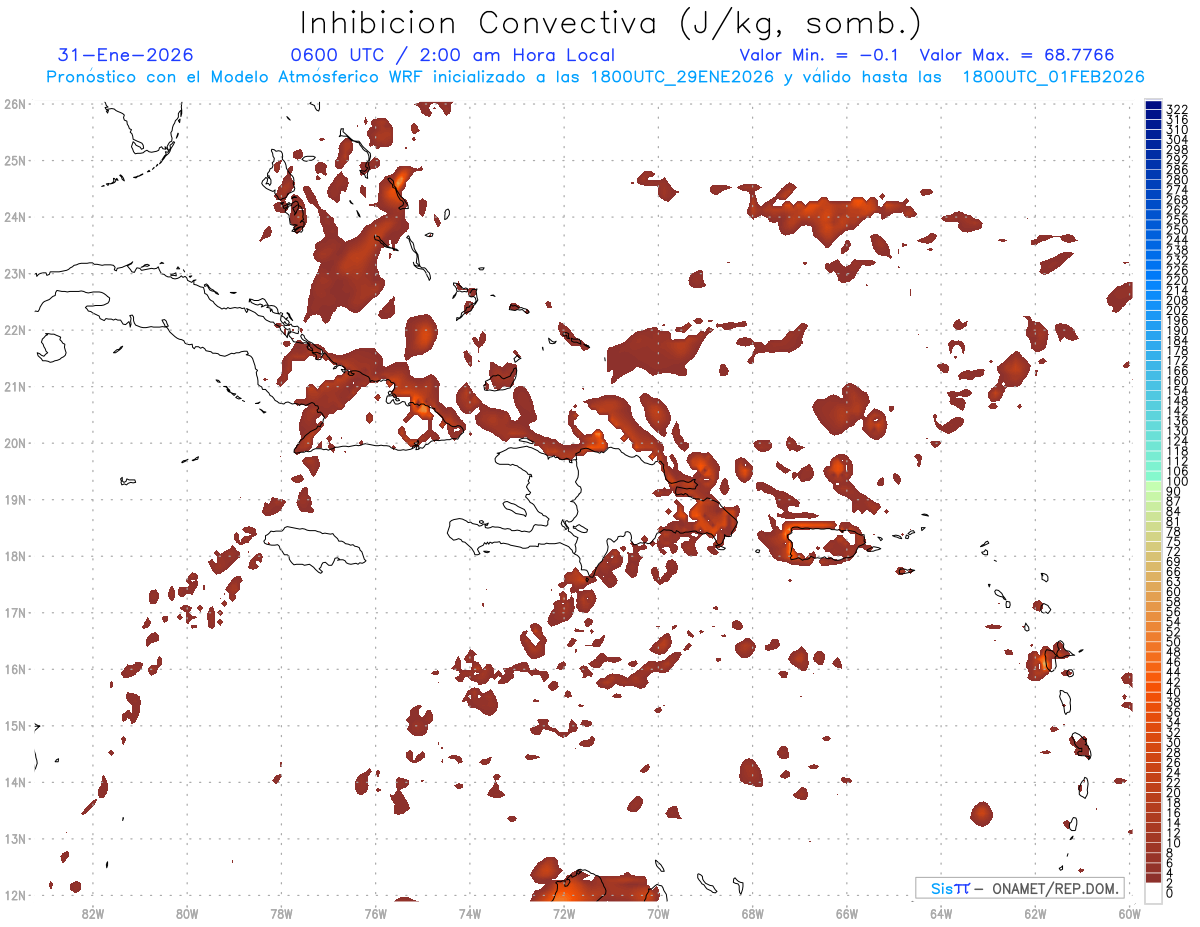Viewport: 1200px width, 927px height.
Task: Click the "SisTT – ONAMET/REP.DOM." credit box
Action: pyautogui.click(x=1019, y=888)
